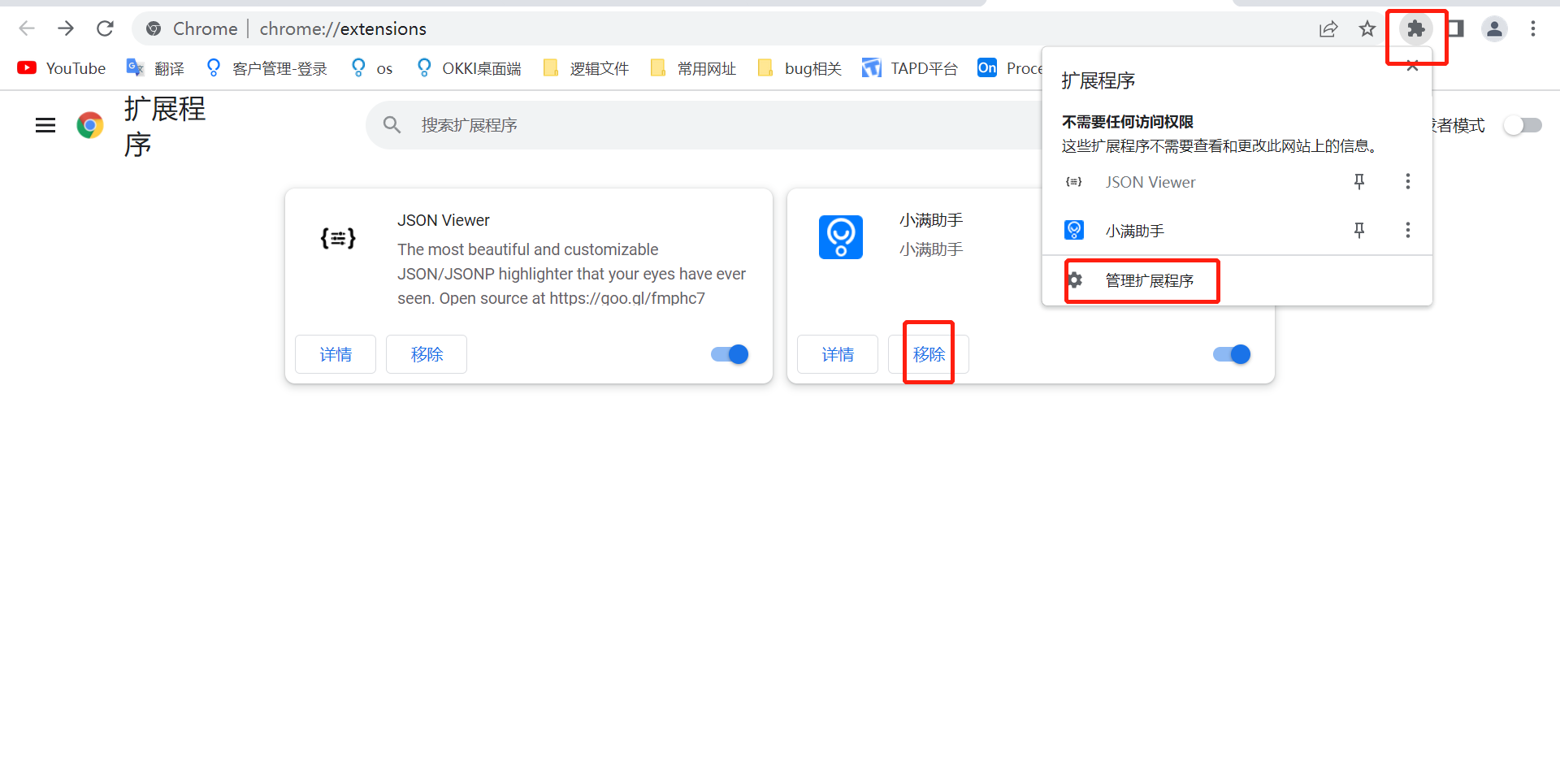Expand the bug相关 bookmark folder
1560x784 pixels.
click(x=799, y=68)
